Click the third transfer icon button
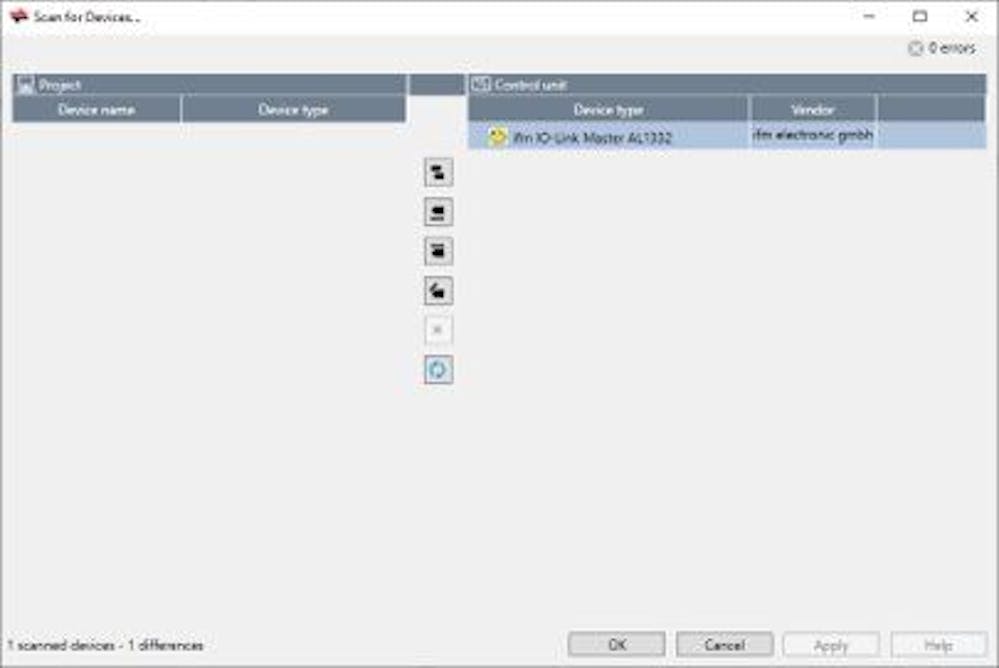The height and width of the screenshot is (668, 999). click(438, 251)
